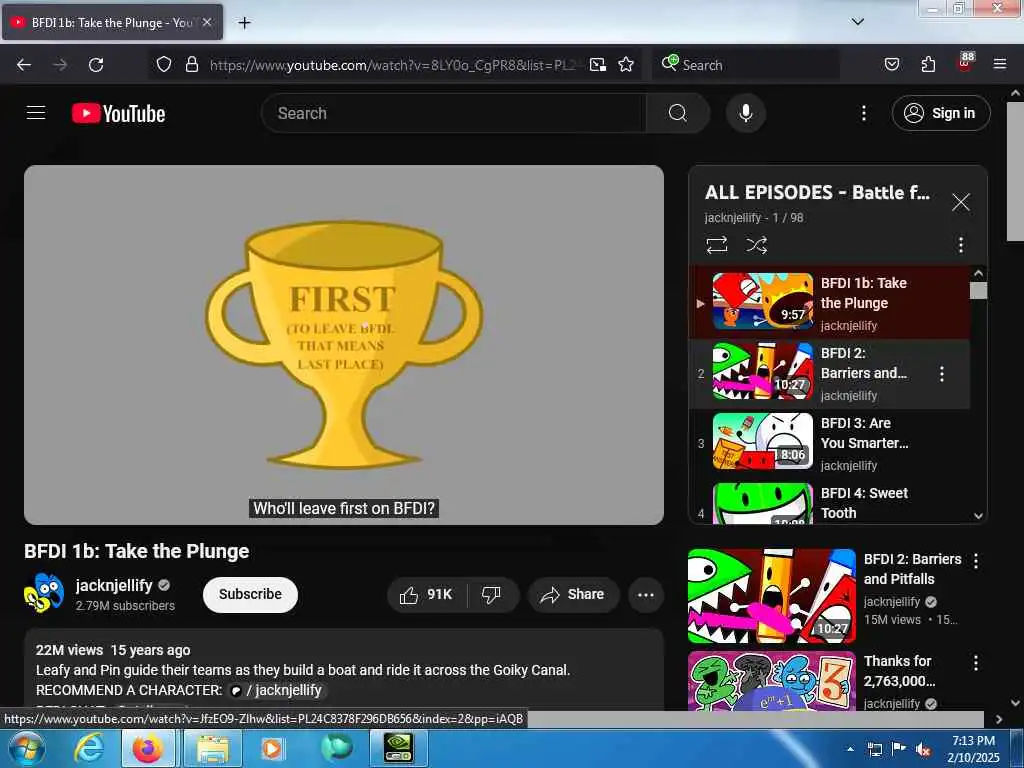Open YouTube settings three-dot menu
Viewport: 1024px width, 768px height.
[864, 113]
